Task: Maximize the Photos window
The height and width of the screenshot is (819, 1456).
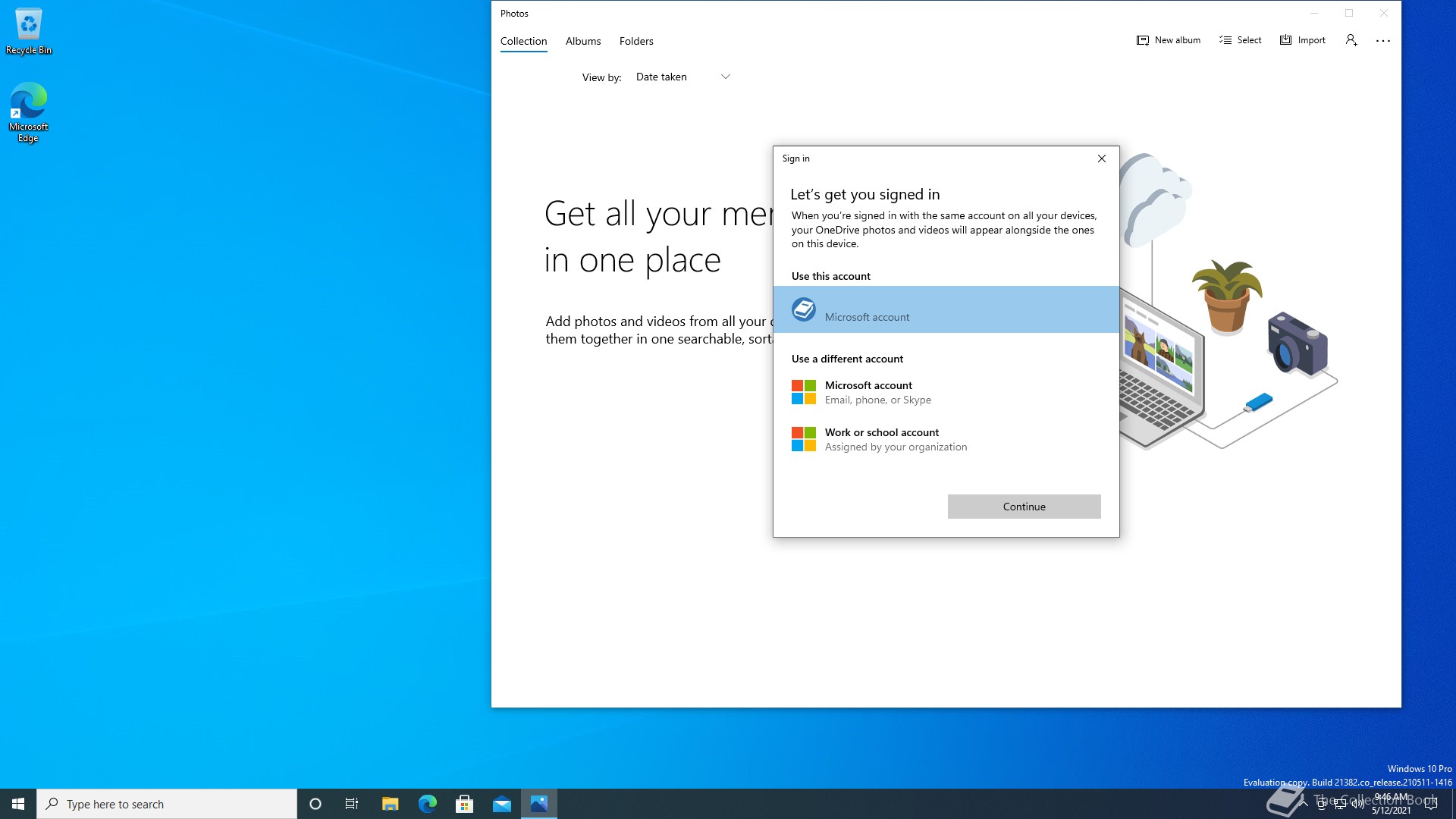Action: 1349,13
